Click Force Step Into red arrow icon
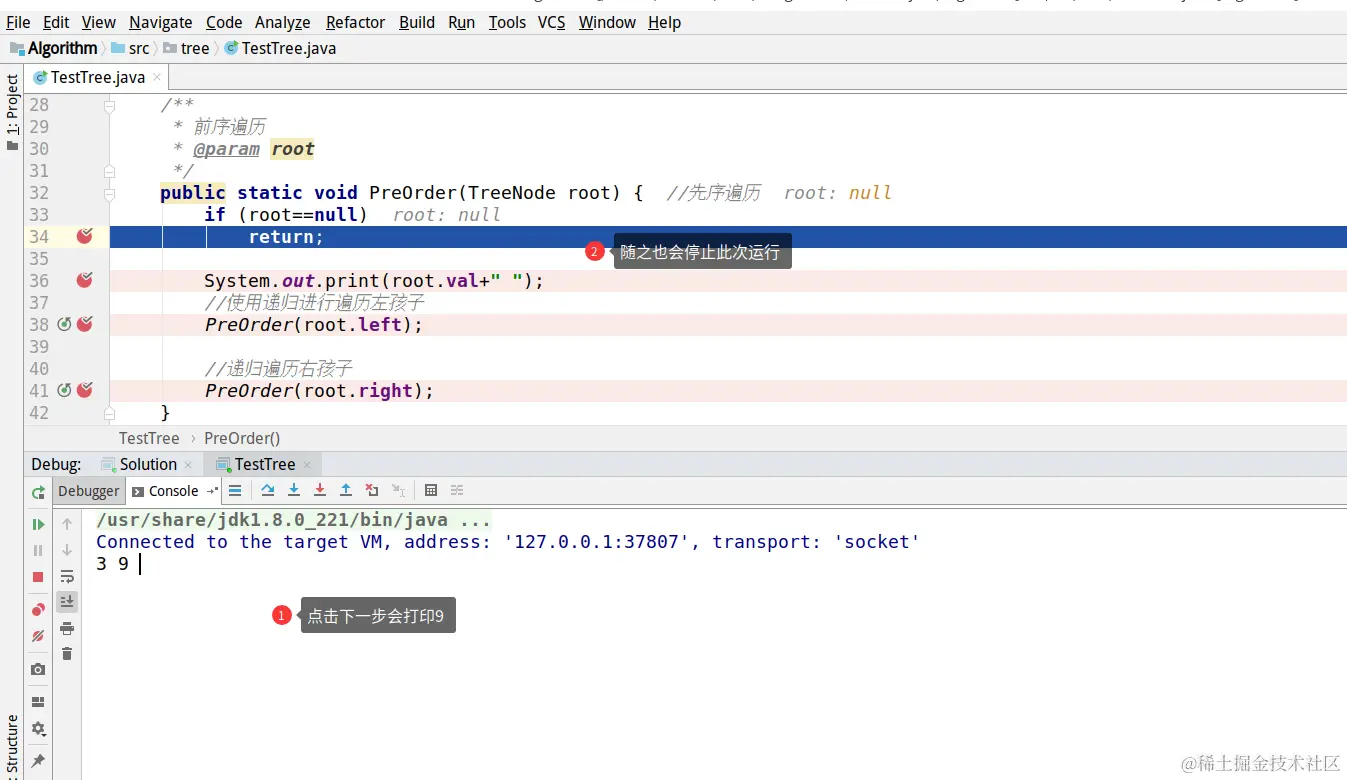 coord(320,490)
